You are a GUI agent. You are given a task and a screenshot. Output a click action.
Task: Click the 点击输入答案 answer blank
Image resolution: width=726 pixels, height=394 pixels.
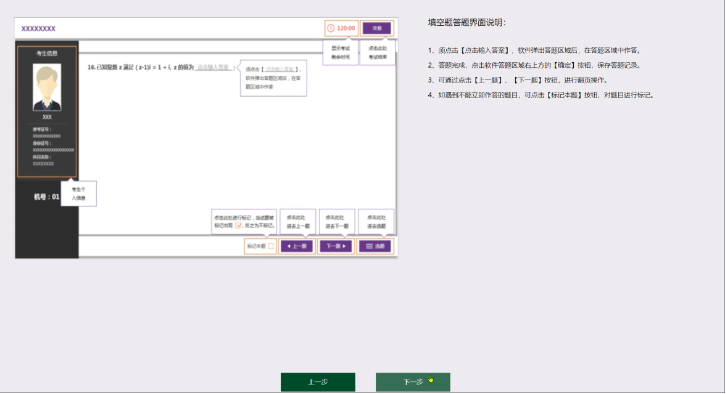tap(213, 68)
